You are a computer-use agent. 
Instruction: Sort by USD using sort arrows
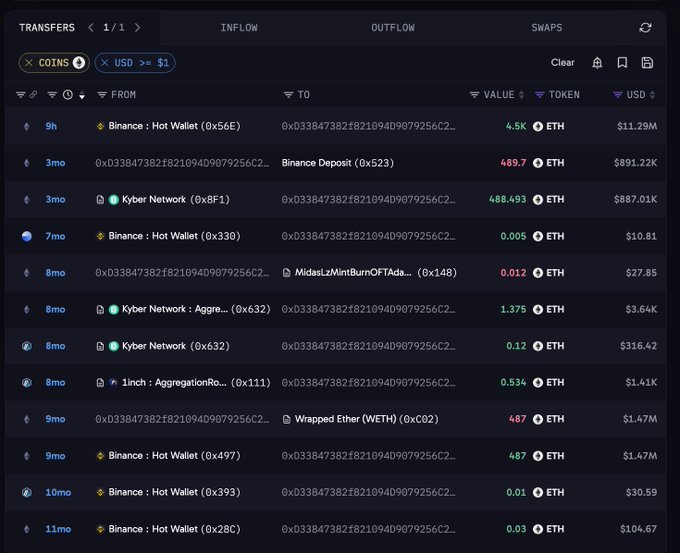click(x=652, y=95)
